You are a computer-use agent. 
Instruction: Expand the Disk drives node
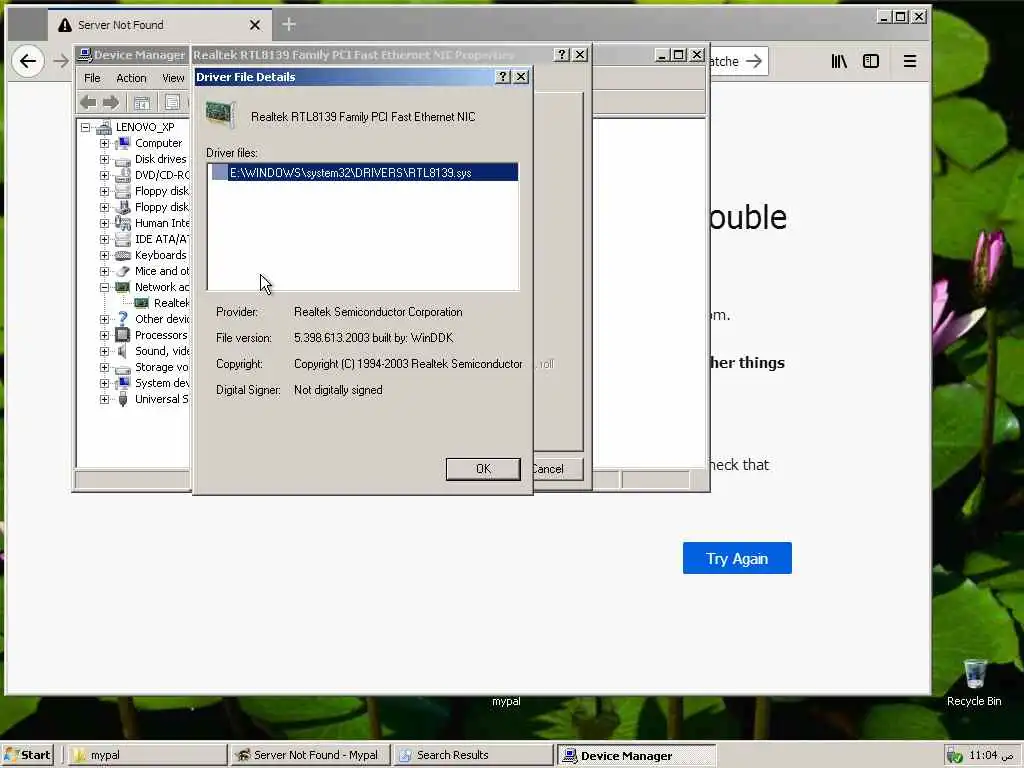(x=104, y=159)
